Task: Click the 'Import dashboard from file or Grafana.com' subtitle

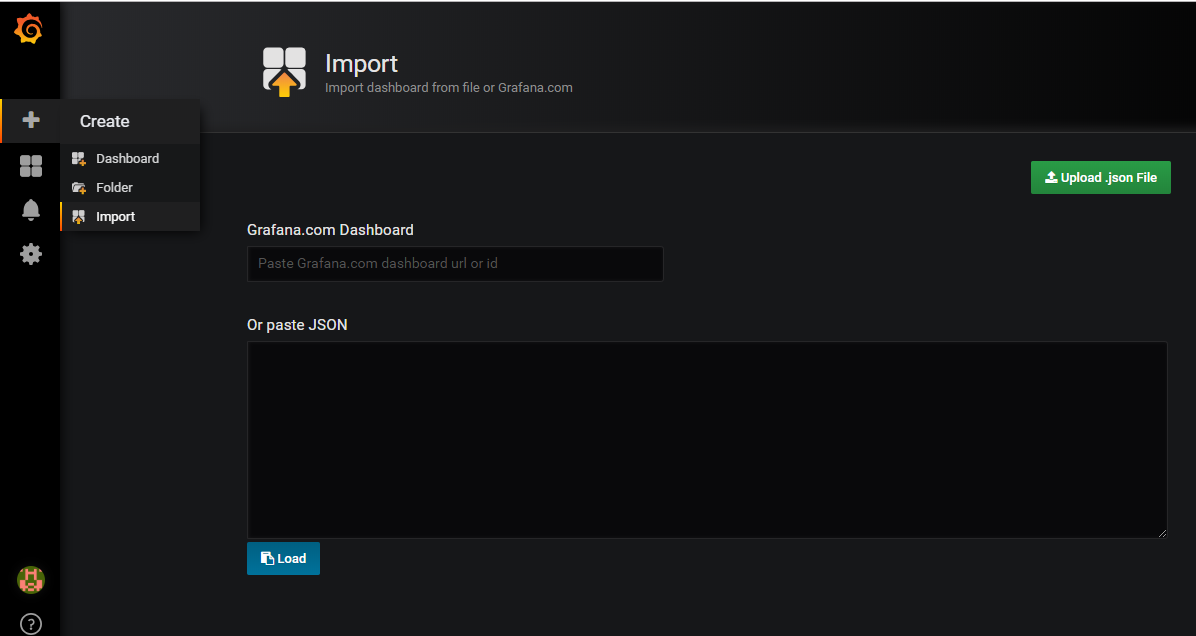Action: (448, 88)
